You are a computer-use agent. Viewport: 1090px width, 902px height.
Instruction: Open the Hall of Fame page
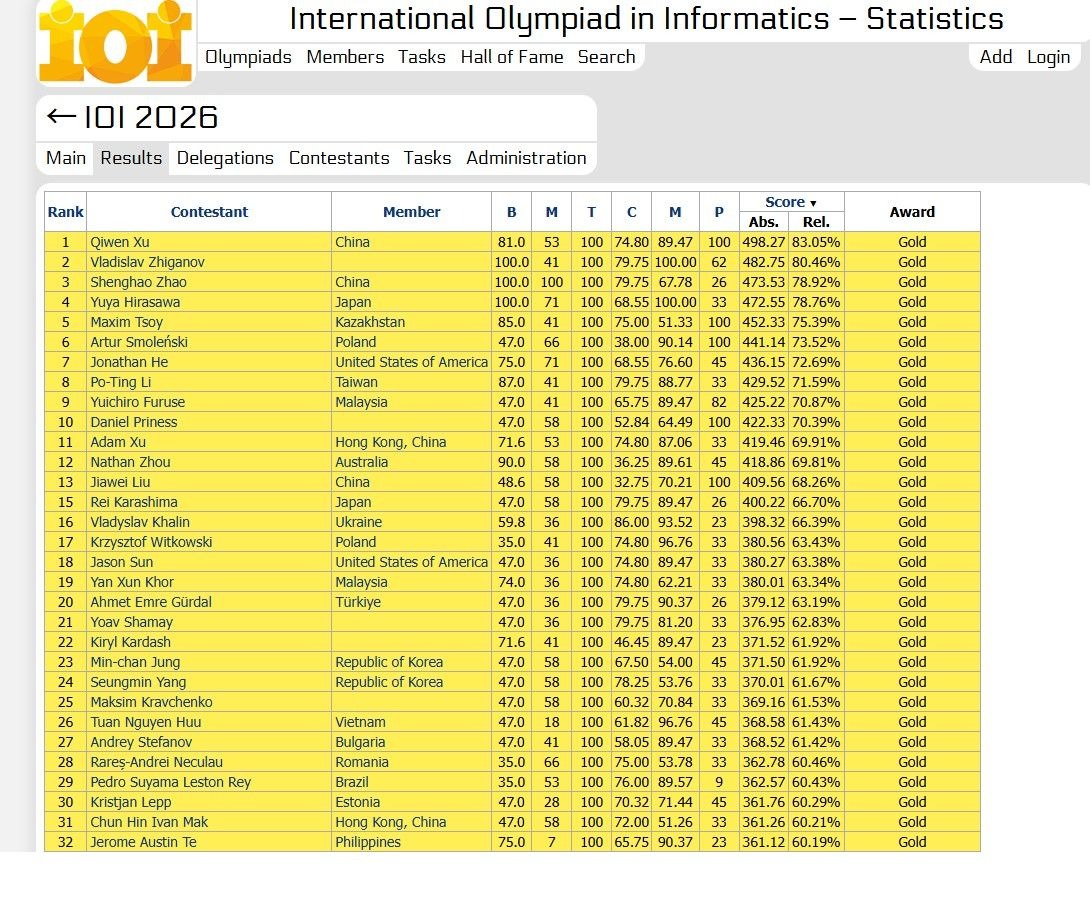pyautogui.click(x=512, y=57)
